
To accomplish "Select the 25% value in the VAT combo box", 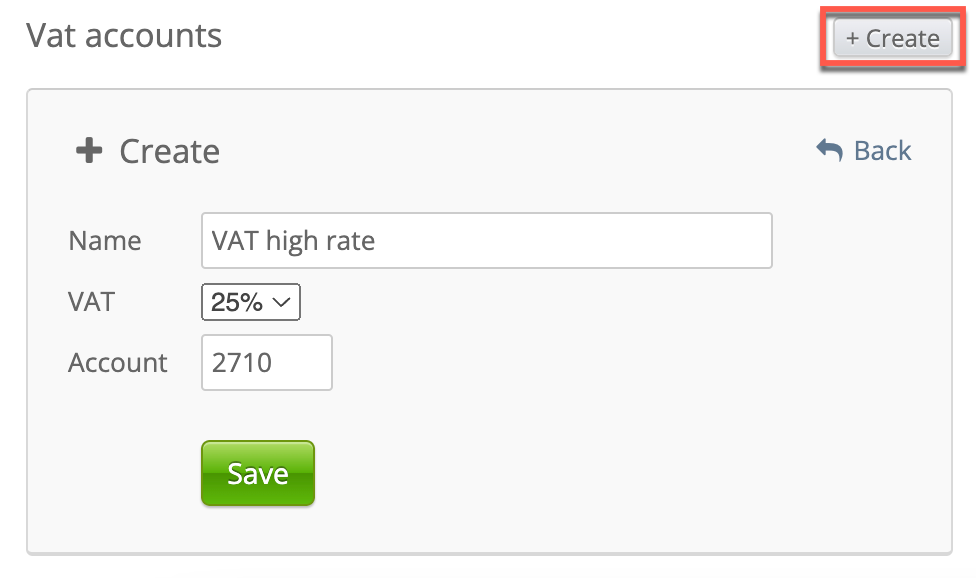I will click(237, 303).
